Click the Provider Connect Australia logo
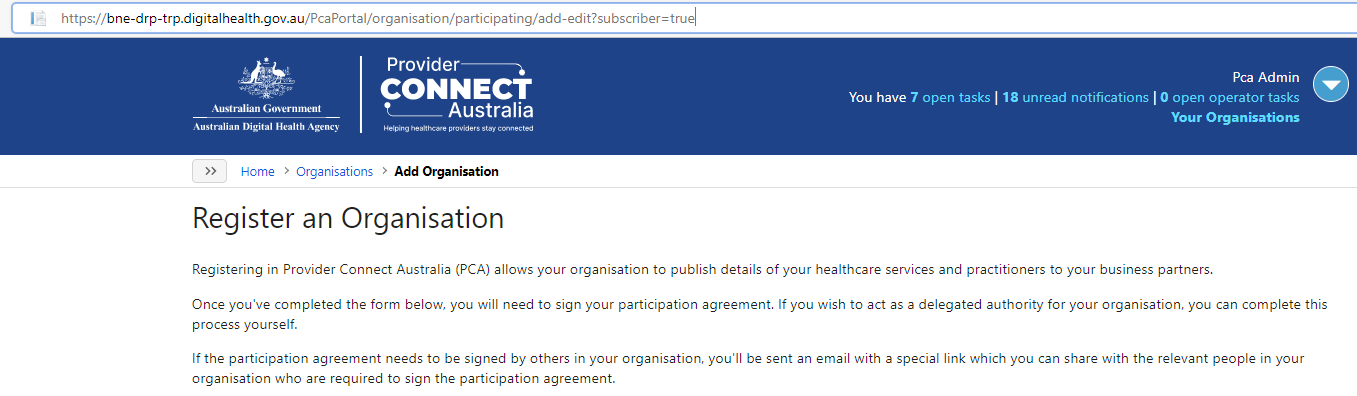This screenshot has height=396, width=1357. (457, 95)
